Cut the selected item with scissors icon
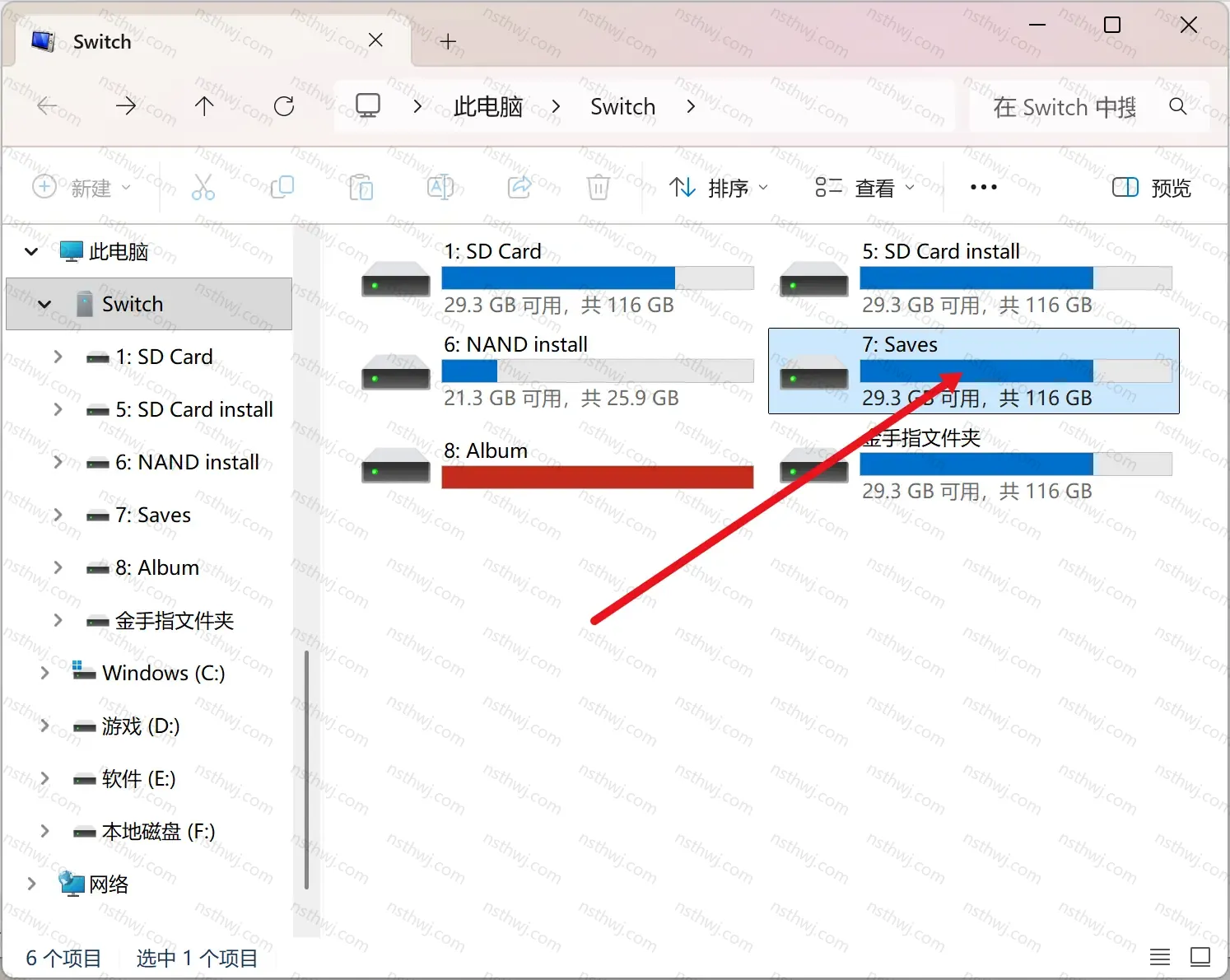 click(x=203, y=188)
